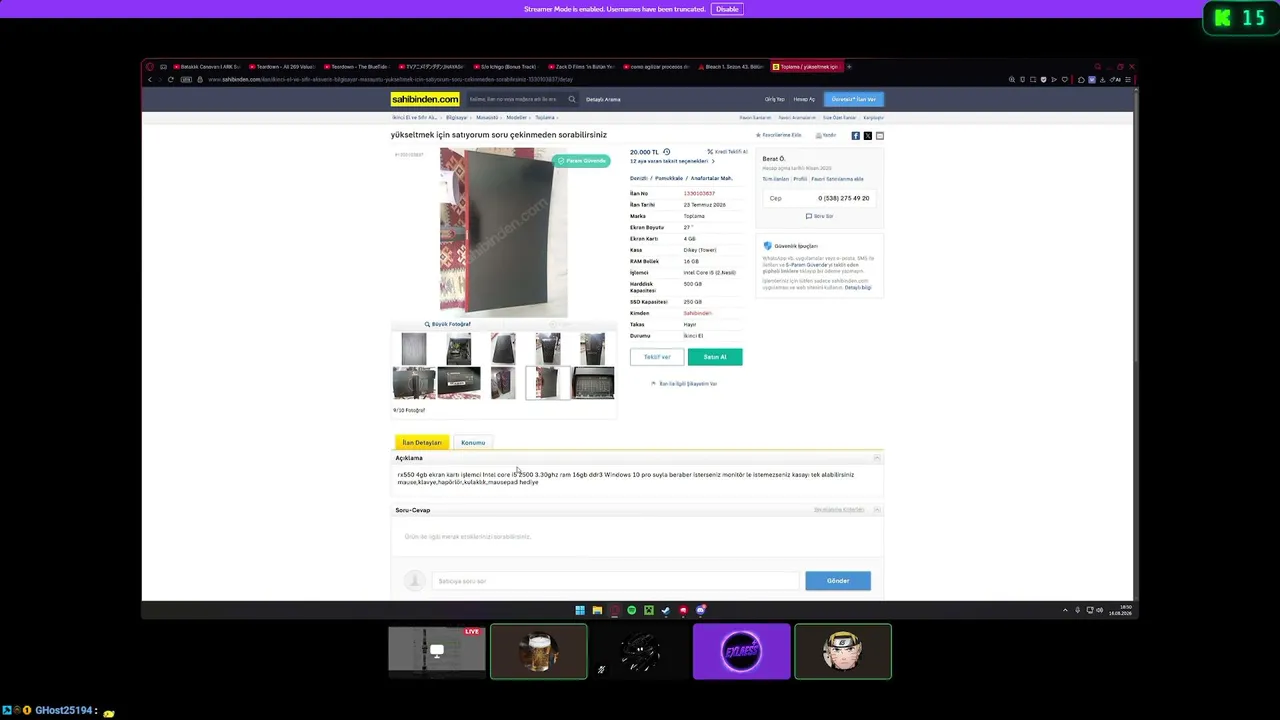Open Steam from the taskbar
Viewport: 1280px width, 720px height.
pyautogui.click(x=666, y=610)
